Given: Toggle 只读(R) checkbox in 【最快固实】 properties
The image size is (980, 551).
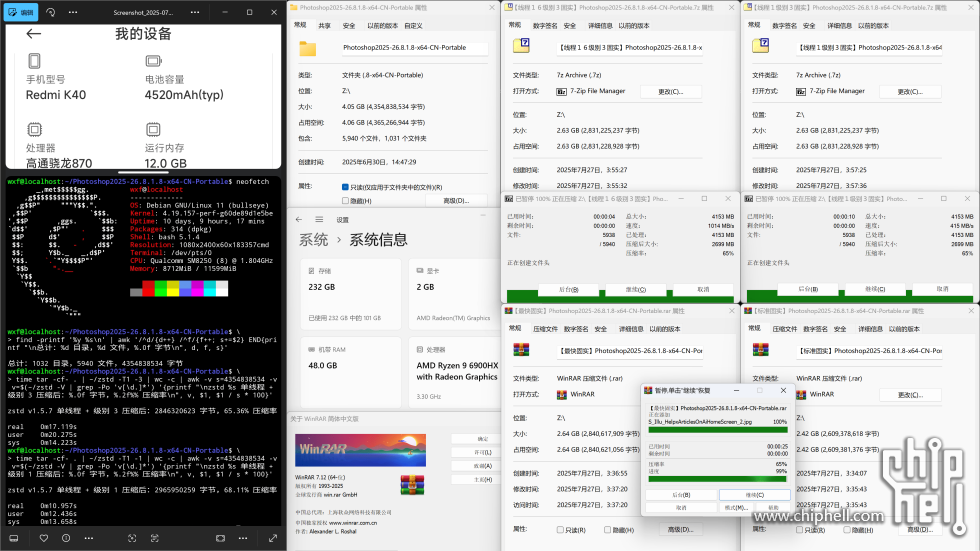Looking at the screenshot, I should point(560,530).
